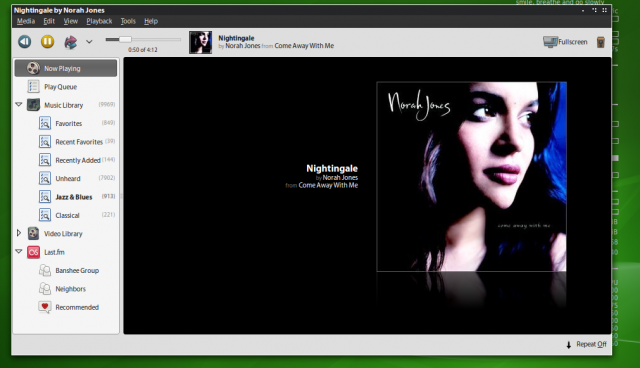Click the Previous track button
The image size is (640, 368).
click(24, 42)
